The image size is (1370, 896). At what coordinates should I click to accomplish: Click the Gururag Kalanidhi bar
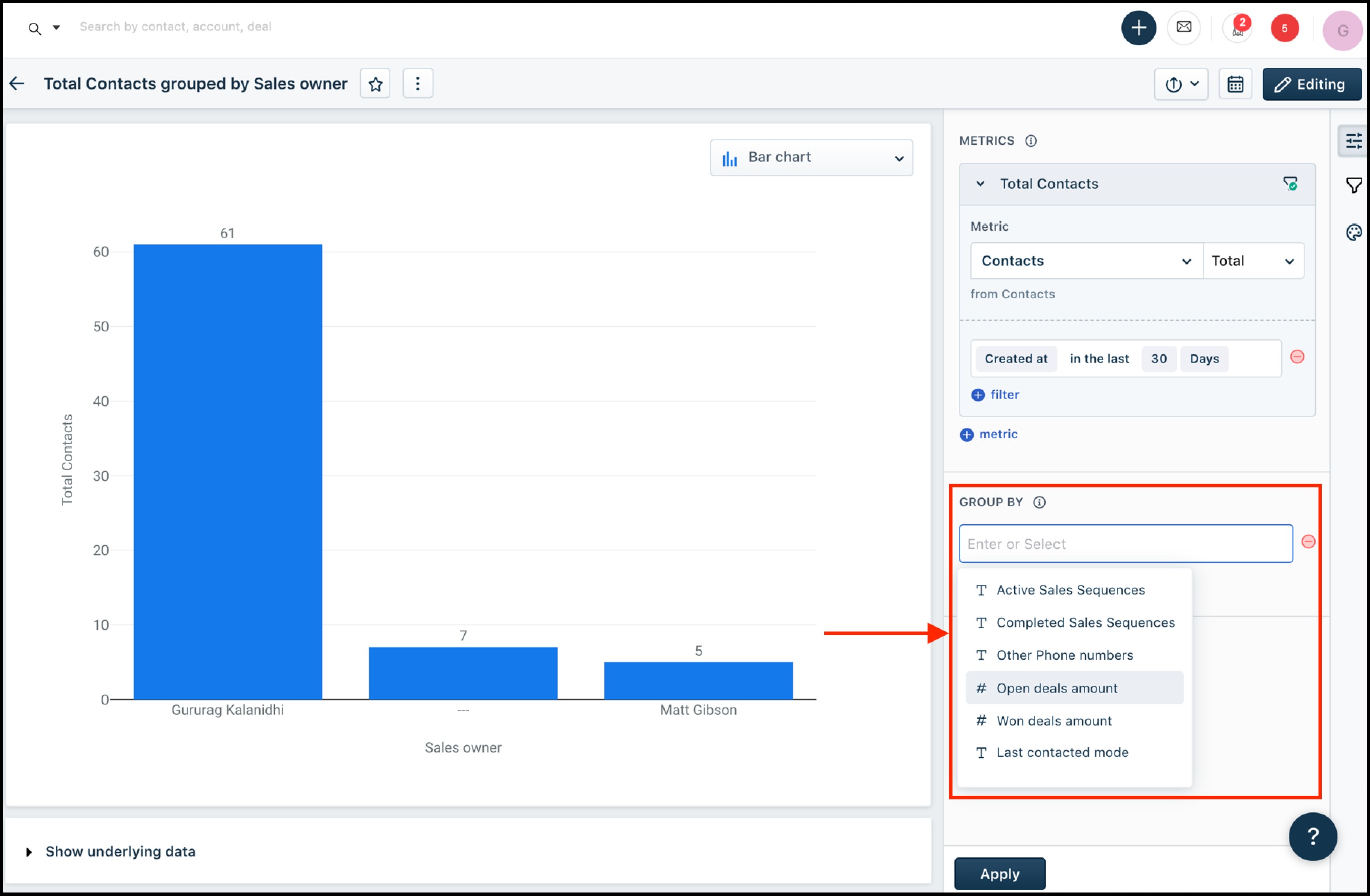tap(228, 472)
